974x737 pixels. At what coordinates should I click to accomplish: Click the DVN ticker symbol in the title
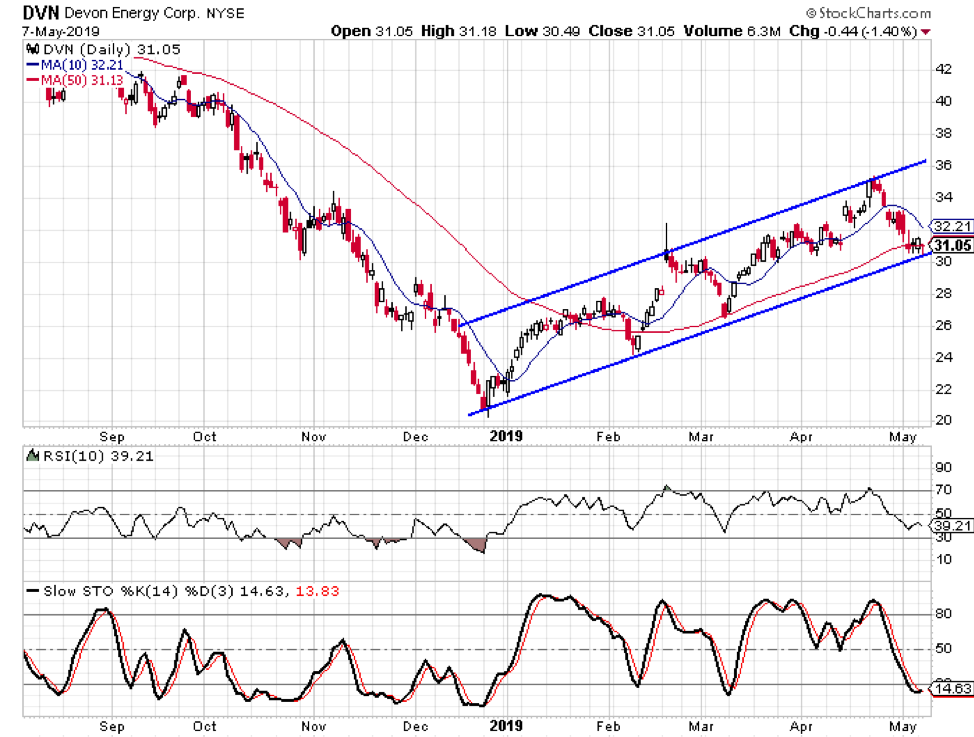coord(41,12)
